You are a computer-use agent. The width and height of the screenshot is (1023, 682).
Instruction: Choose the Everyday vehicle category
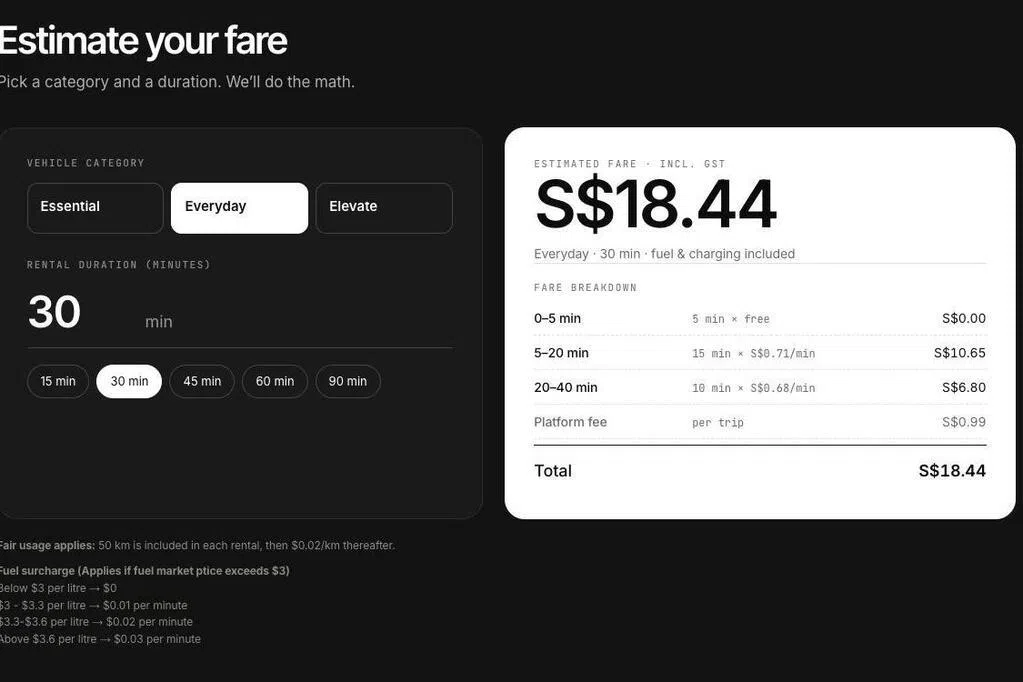pyautogui.click(x=239, y=208)
